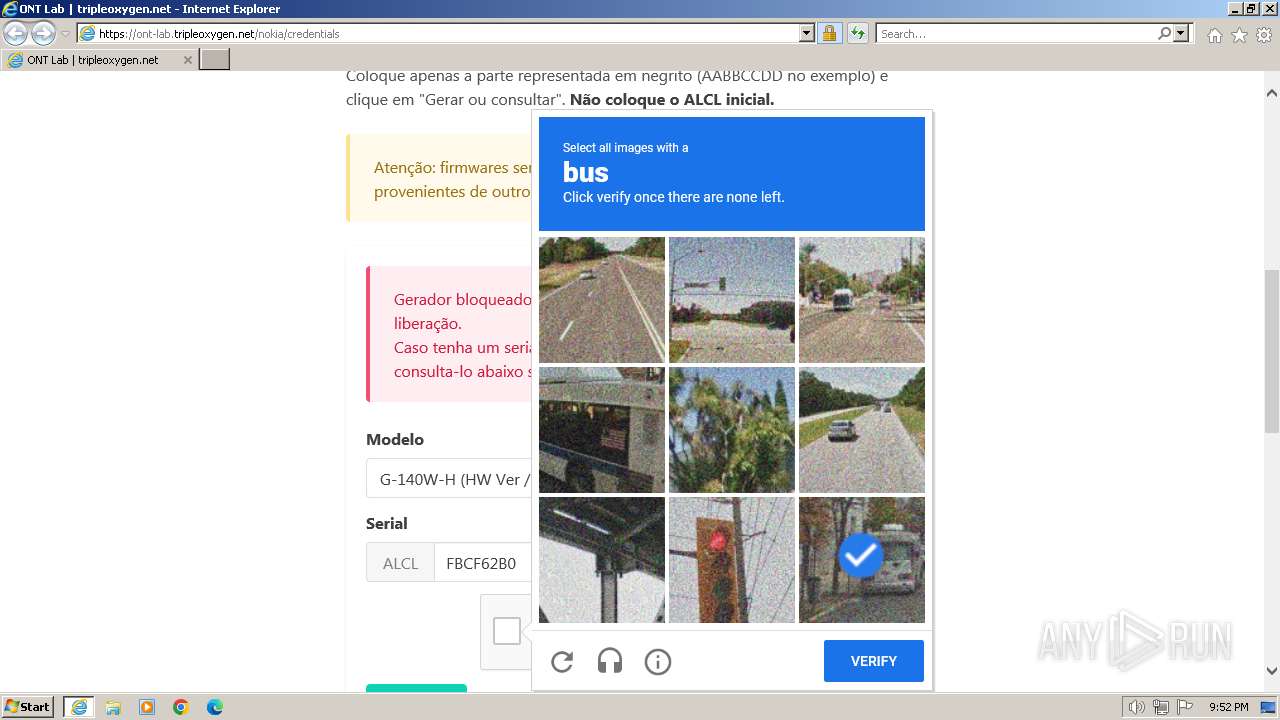Click the Serial input field FBCF62B0
Image resolution: width=1280 pixels, height=720 pixels.
tap(483, 563)
